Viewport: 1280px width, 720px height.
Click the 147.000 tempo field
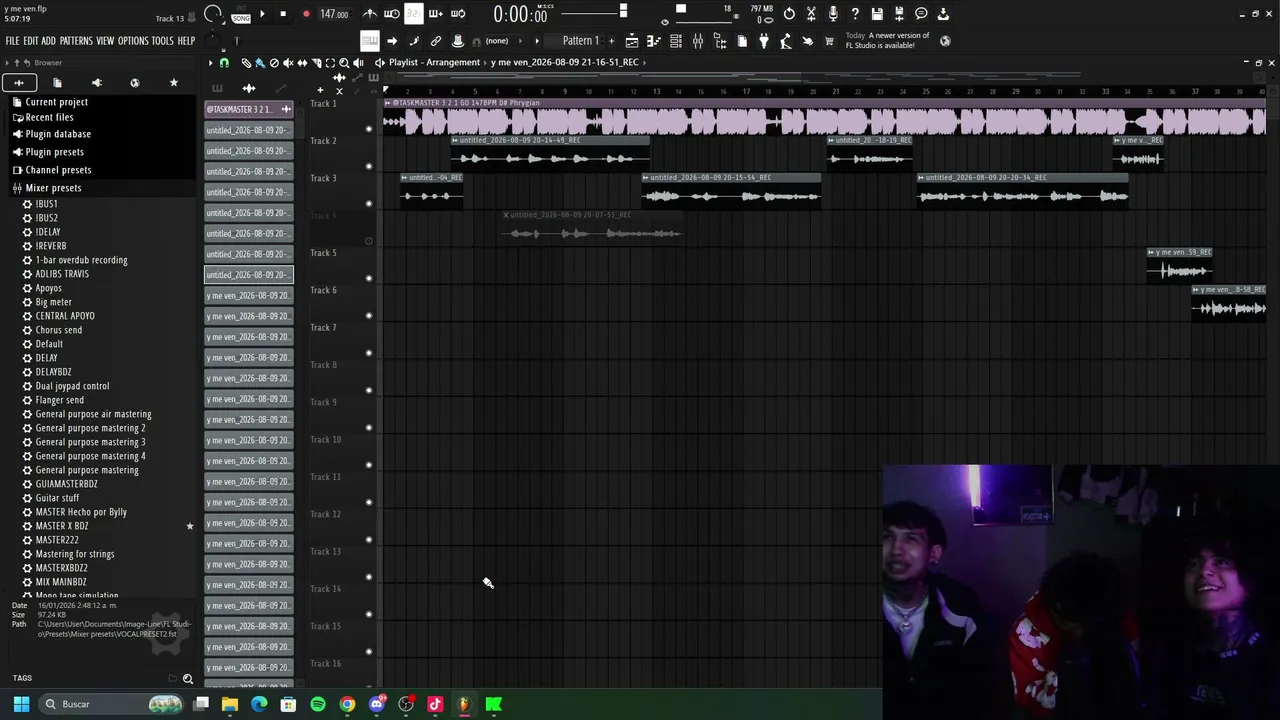pos(334,14)
